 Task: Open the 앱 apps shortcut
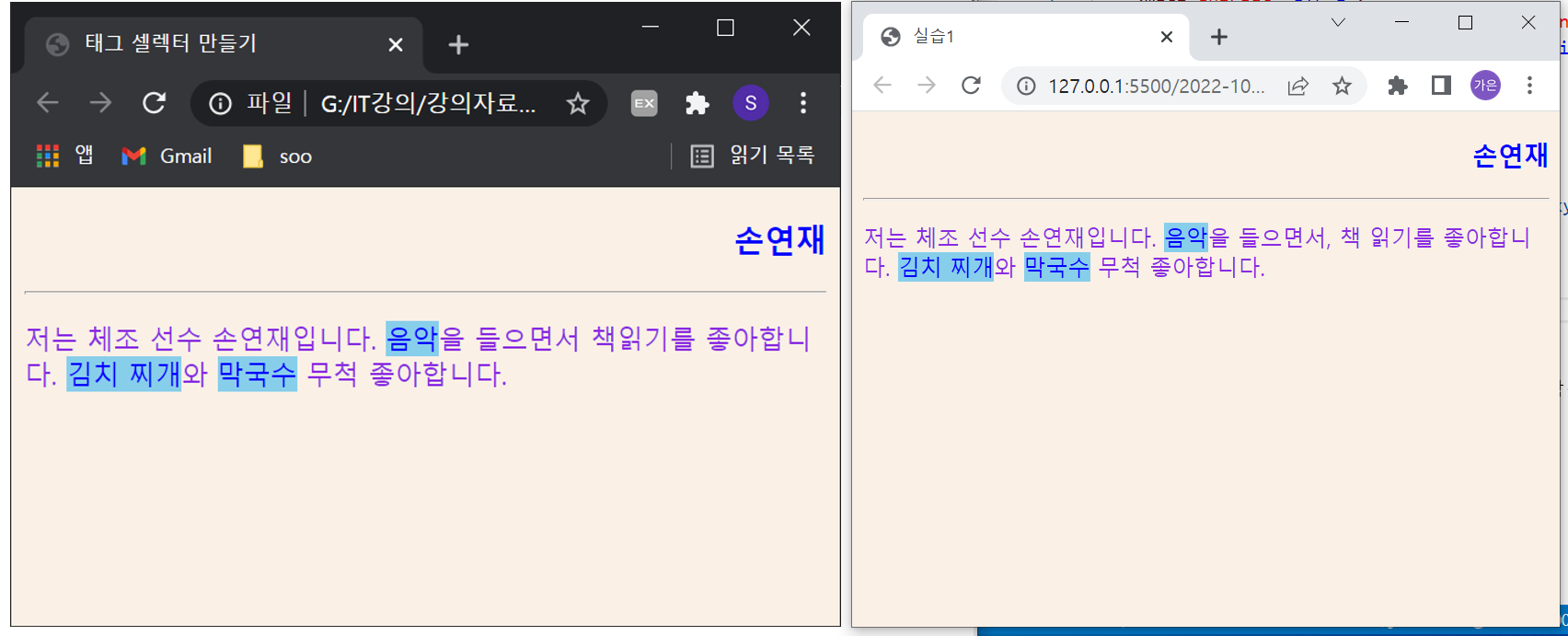point(64,156)
